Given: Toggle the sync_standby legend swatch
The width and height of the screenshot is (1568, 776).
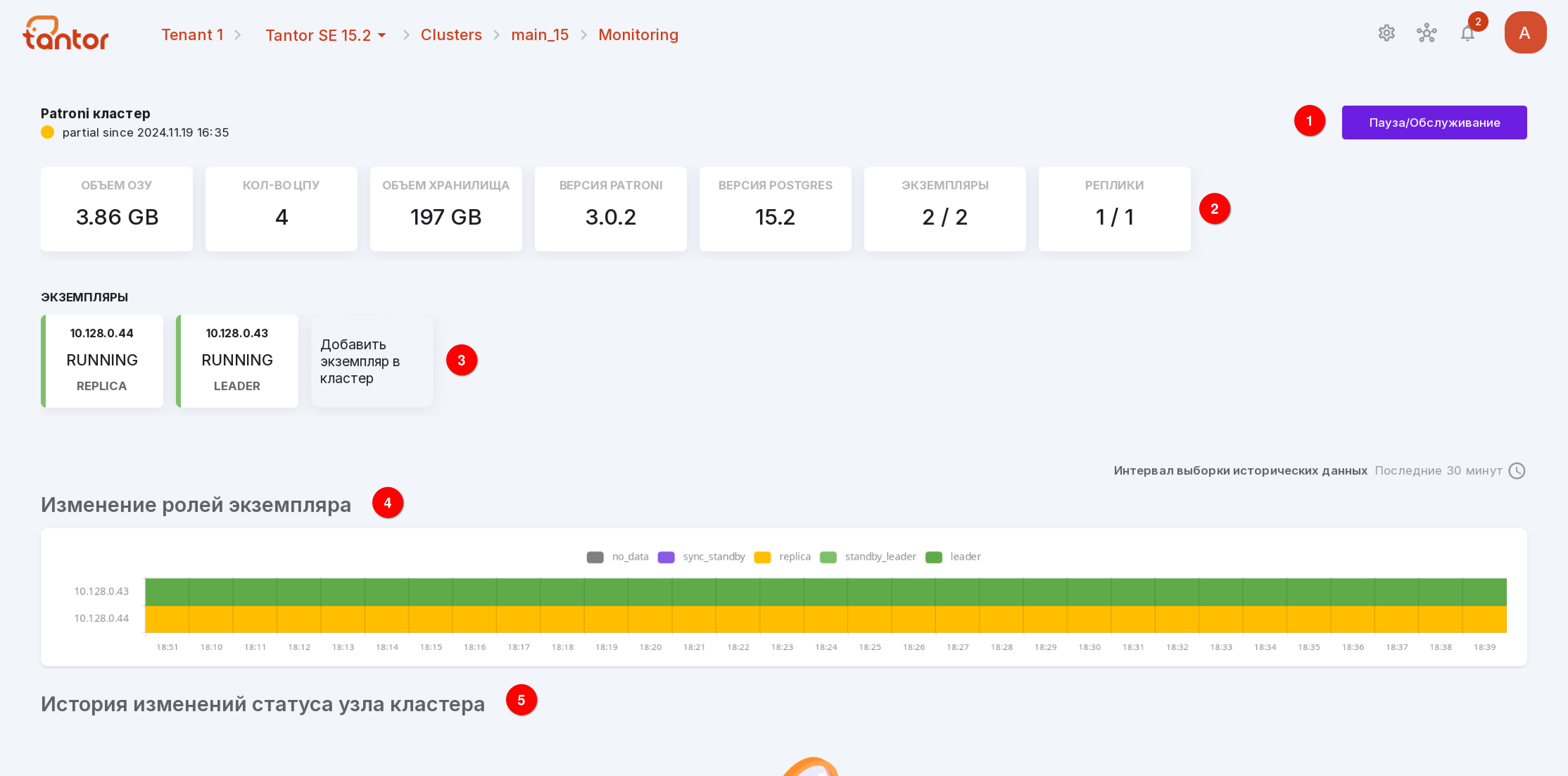Looking at the screenshot, I should pos(666,557).
